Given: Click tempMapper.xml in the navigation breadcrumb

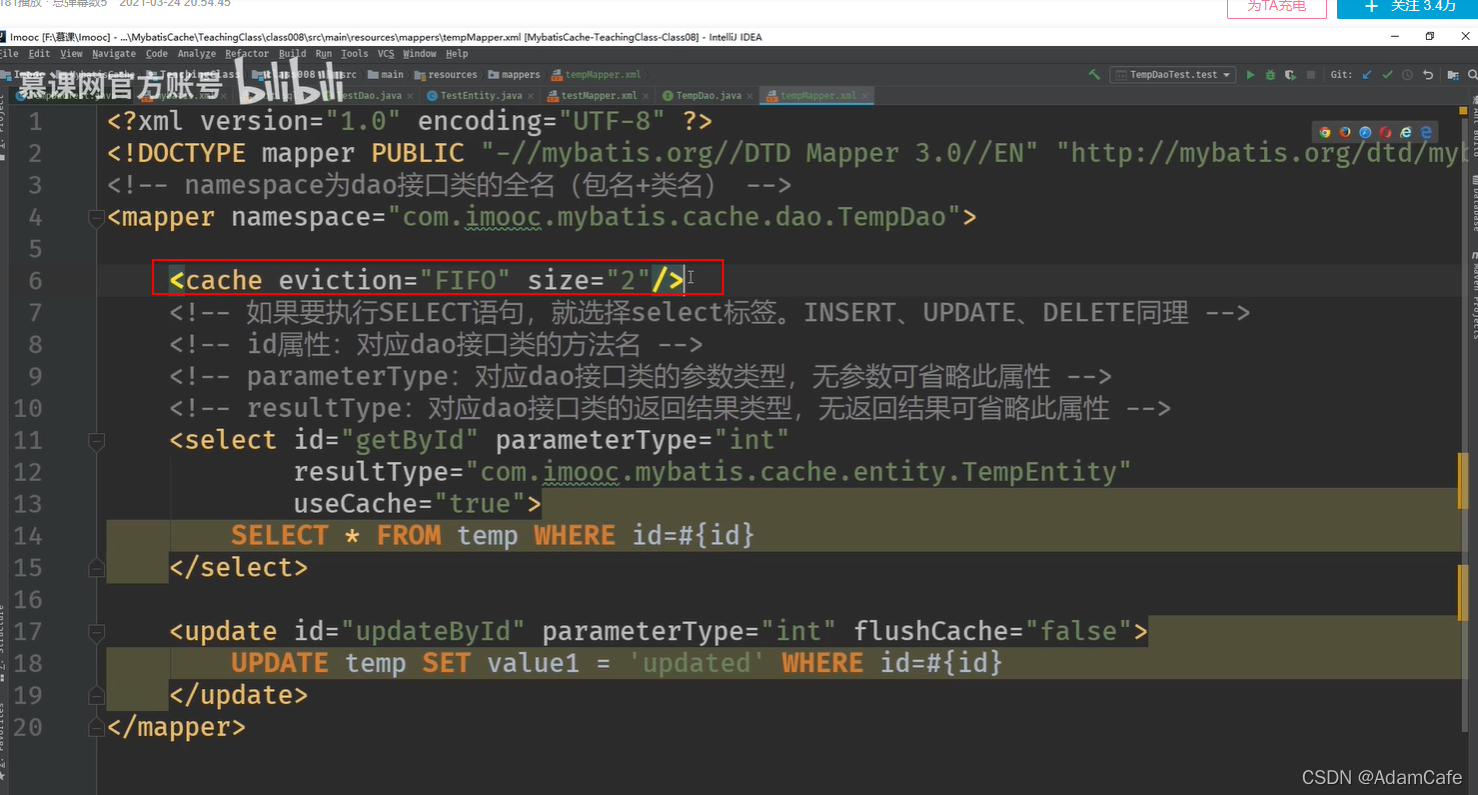Looking at the screenshot, I should pos(596,74).
